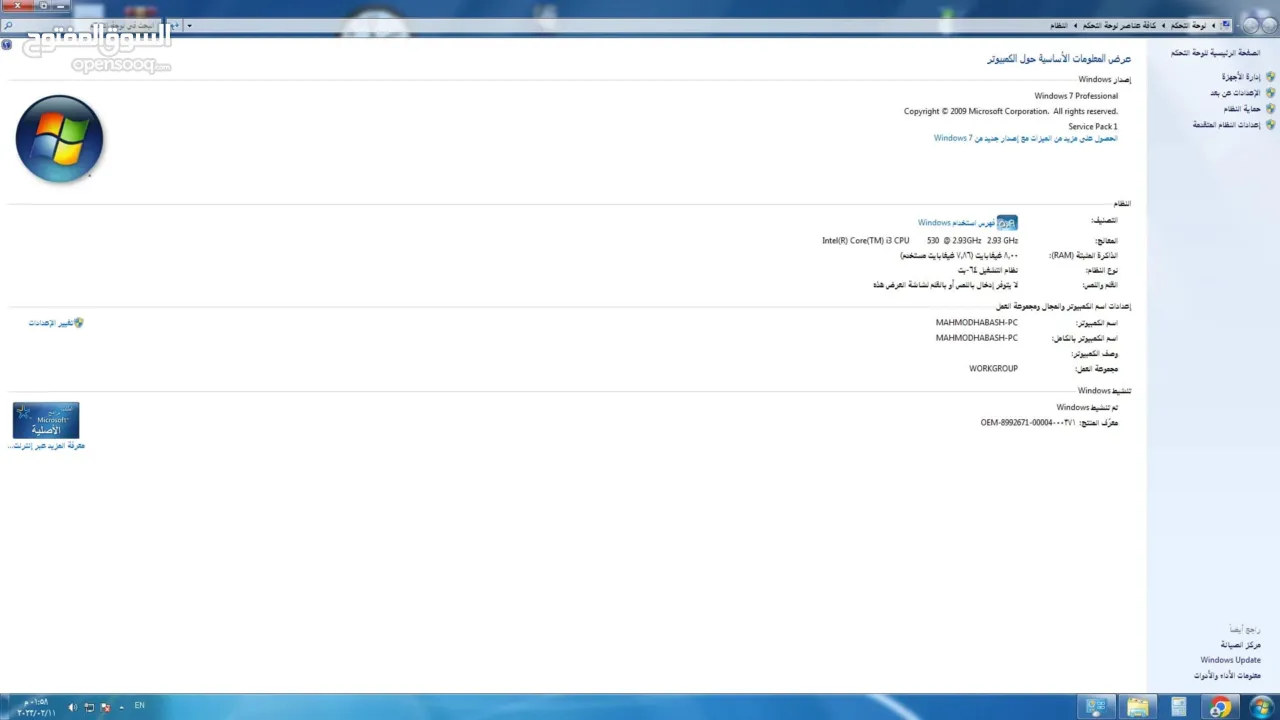This screenshot has width=1280, height=720.
Task: Click the Genuine Microsoft software badge
Action: point(46,421)
